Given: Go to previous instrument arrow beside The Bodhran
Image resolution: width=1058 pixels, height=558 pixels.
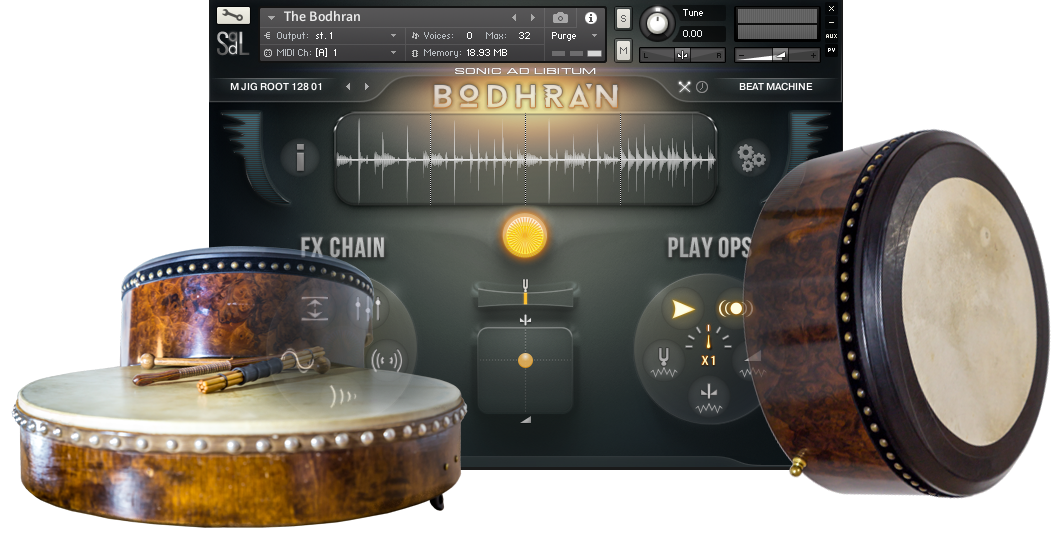Looking at the screenshot, I should pos(514,18).
